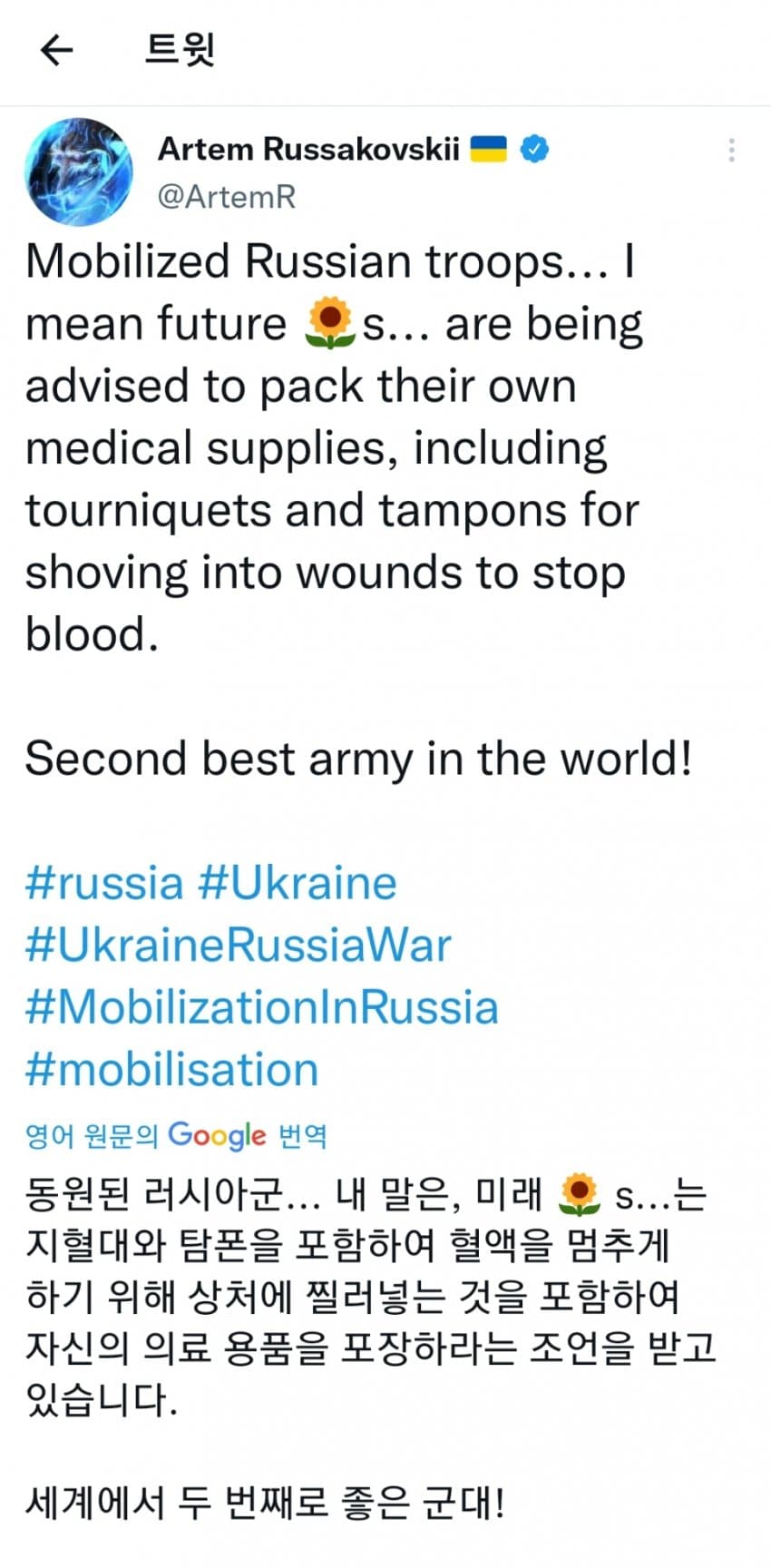Open the #Ukraine hashtag
This screenshot has width=771, height=1568.
(x=298, y=883)
